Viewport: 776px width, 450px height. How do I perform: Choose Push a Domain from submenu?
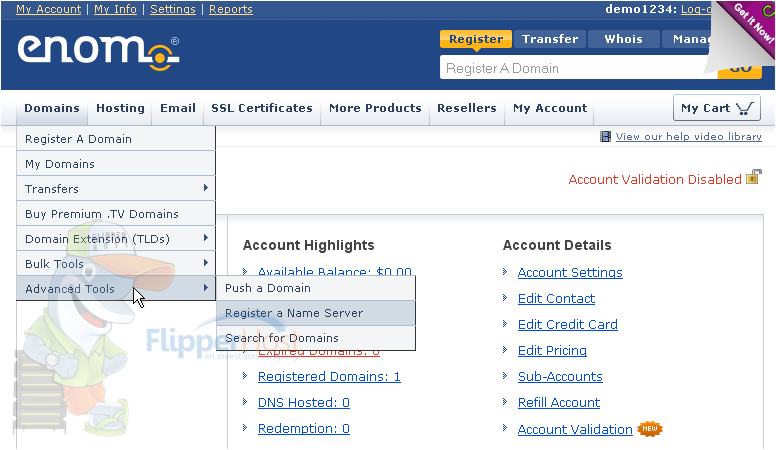pyautogui.click(x=316, y=288)
